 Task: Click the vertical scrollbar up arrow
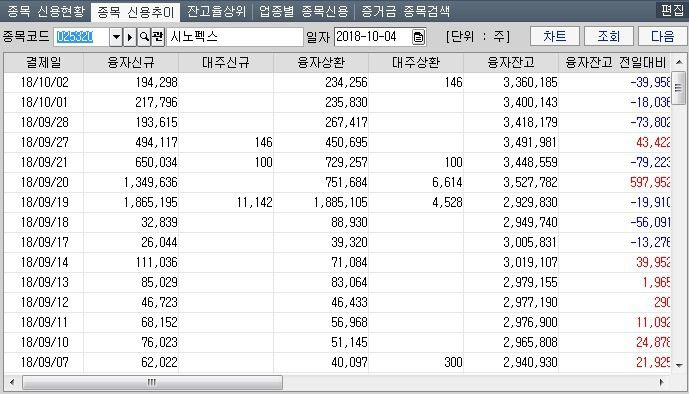(679, 62)
